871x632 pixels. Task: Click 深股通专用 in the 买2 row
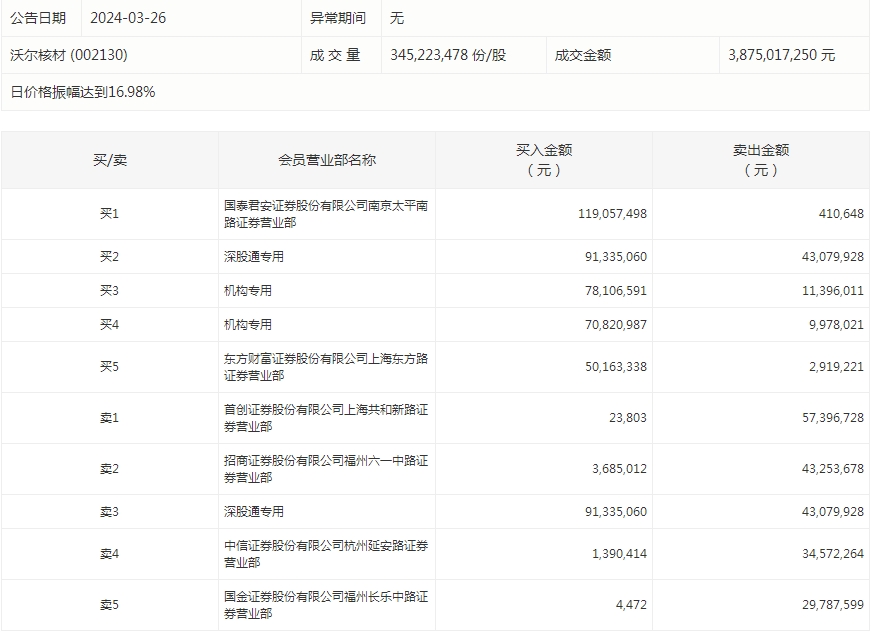point(254,257)
